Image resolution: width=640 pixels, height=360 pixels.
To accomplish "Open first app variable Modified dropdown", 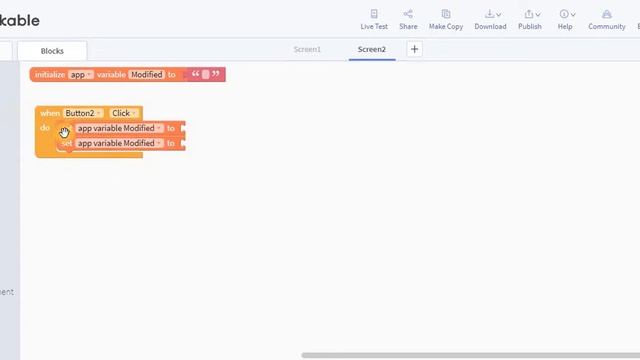I will pyautogui.click(x=120, y=128).
